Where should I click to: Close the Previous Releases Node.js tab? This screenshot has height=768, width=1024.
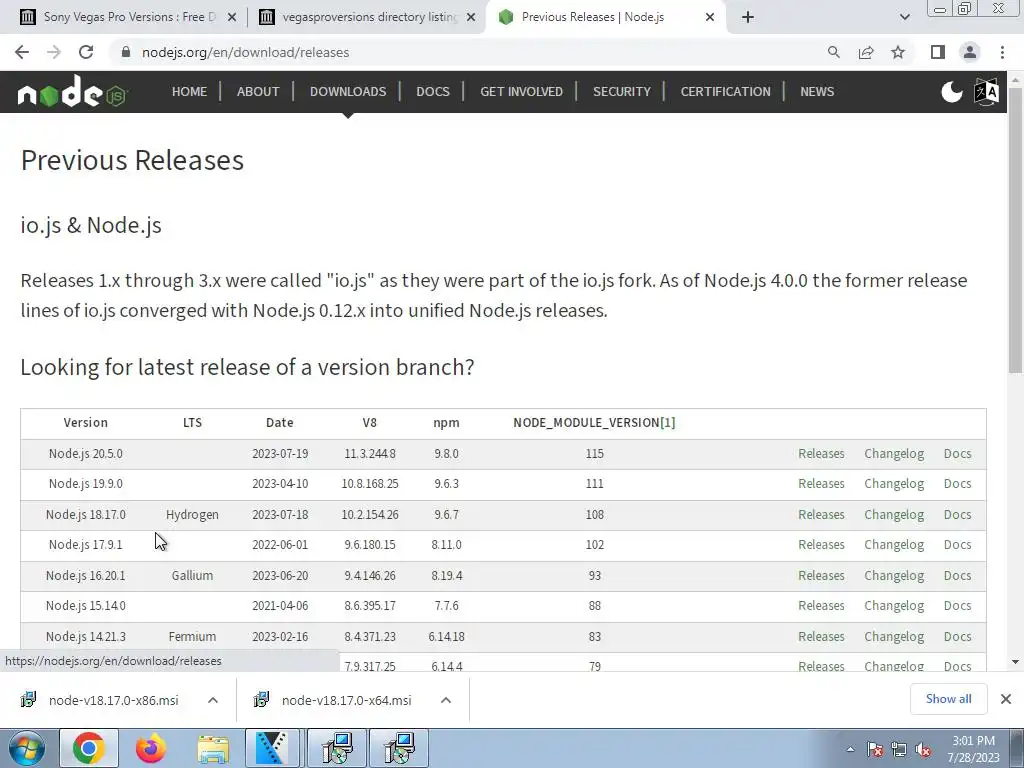710,18
